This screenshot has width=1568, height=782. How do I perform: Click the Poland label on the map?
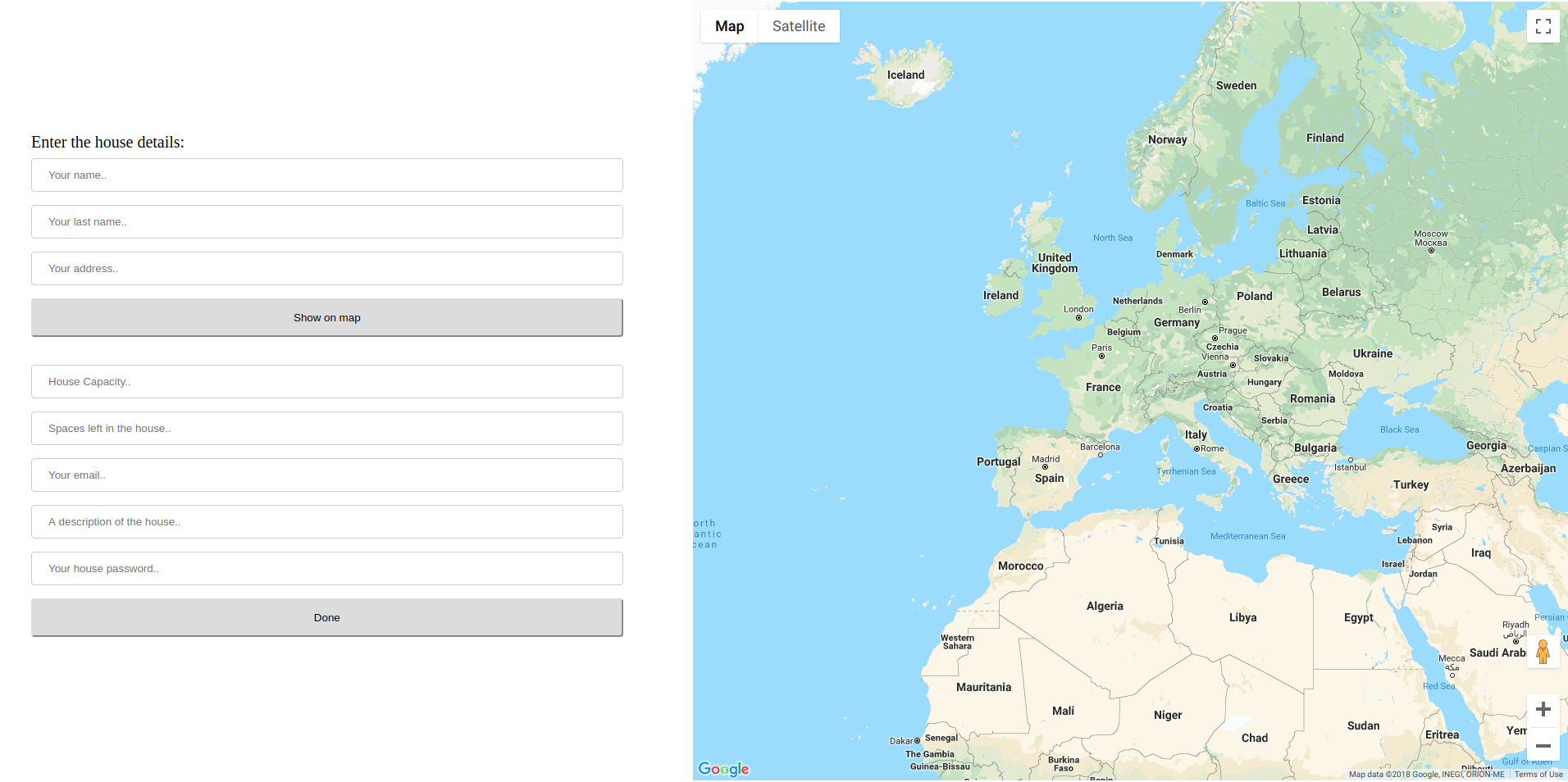point(1254,296)
